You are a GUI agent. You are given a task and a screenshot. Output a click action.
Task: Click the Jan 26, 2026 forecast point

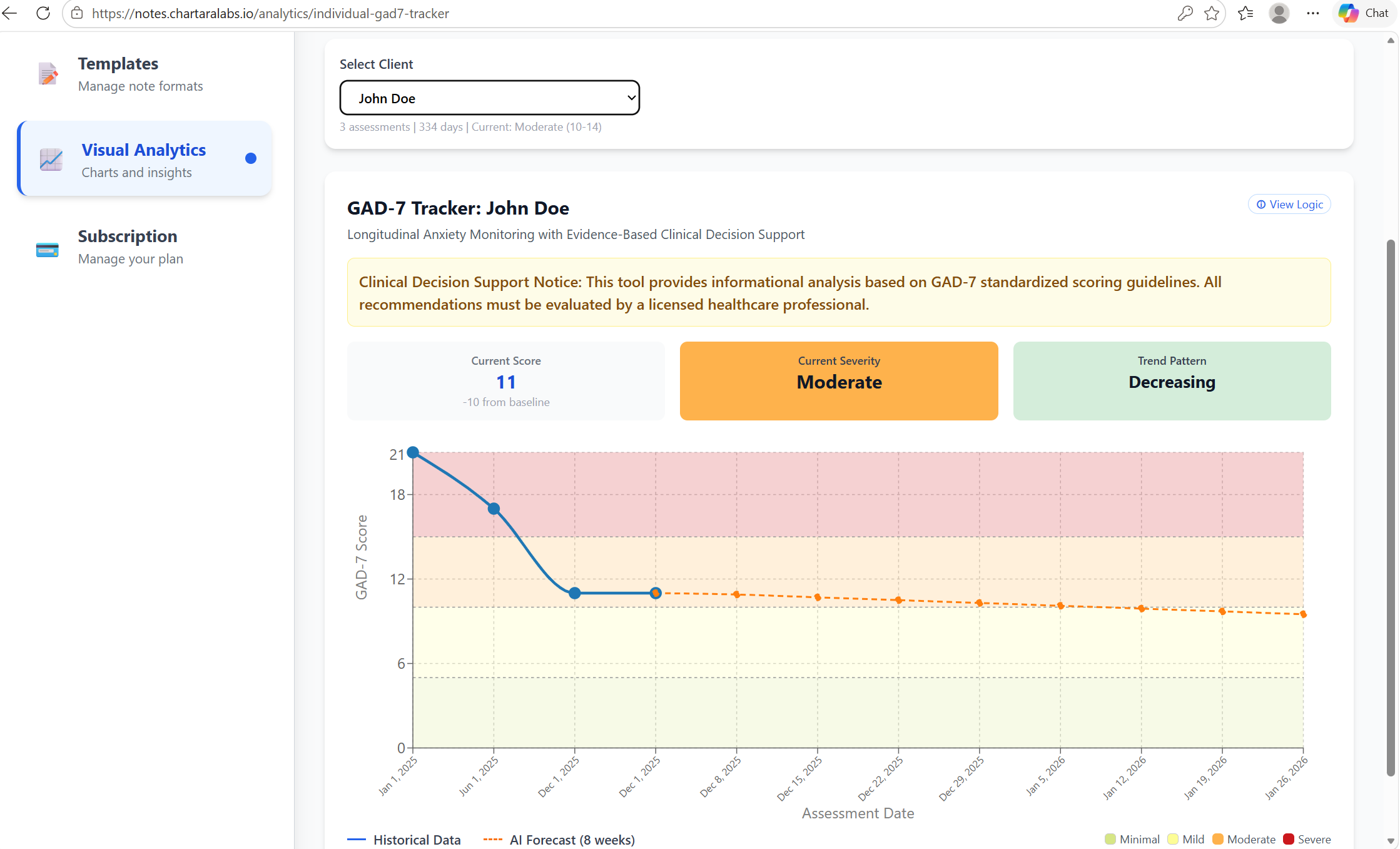[x=1303, y=614]
